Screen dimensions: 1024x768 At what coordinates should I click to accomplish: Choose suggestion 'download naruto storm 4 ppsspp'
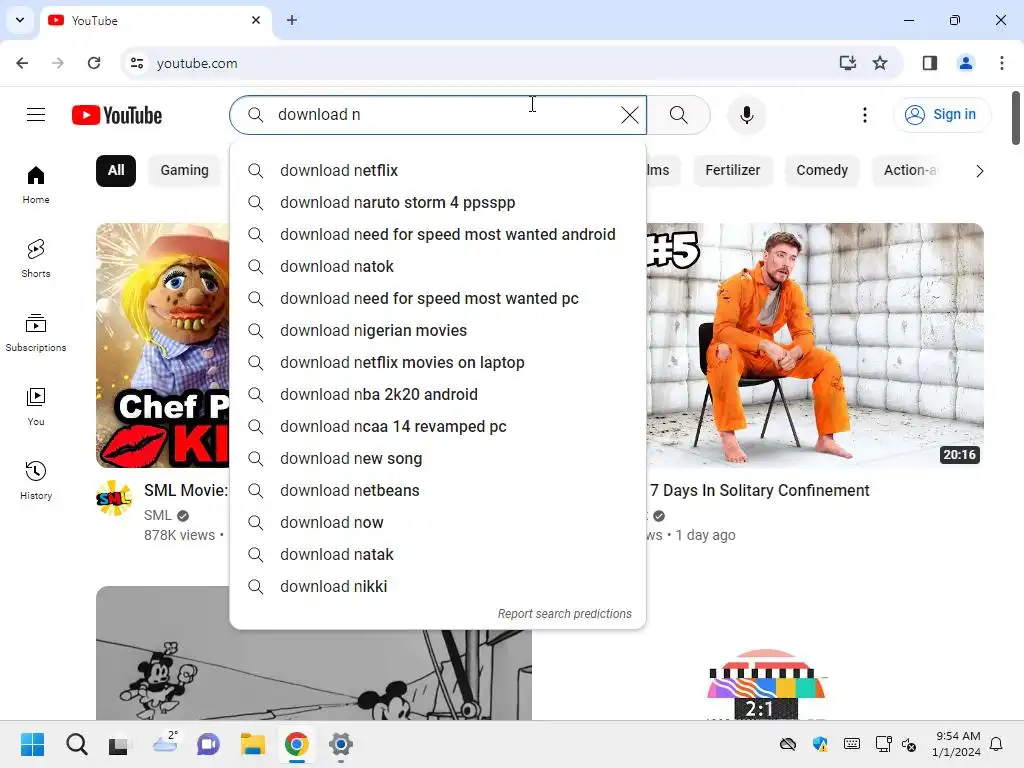(x=438, y=202)
